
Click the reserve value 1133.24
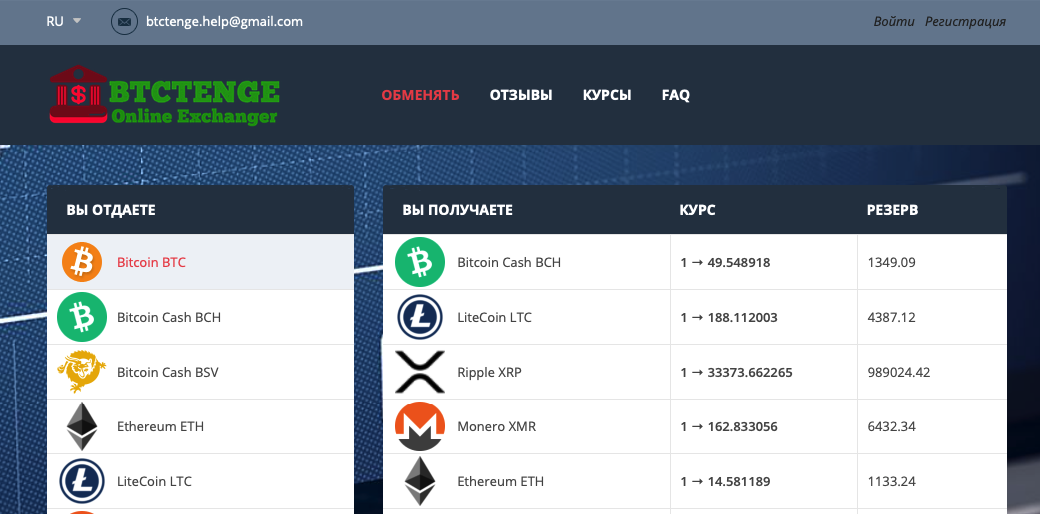point(891,482)
